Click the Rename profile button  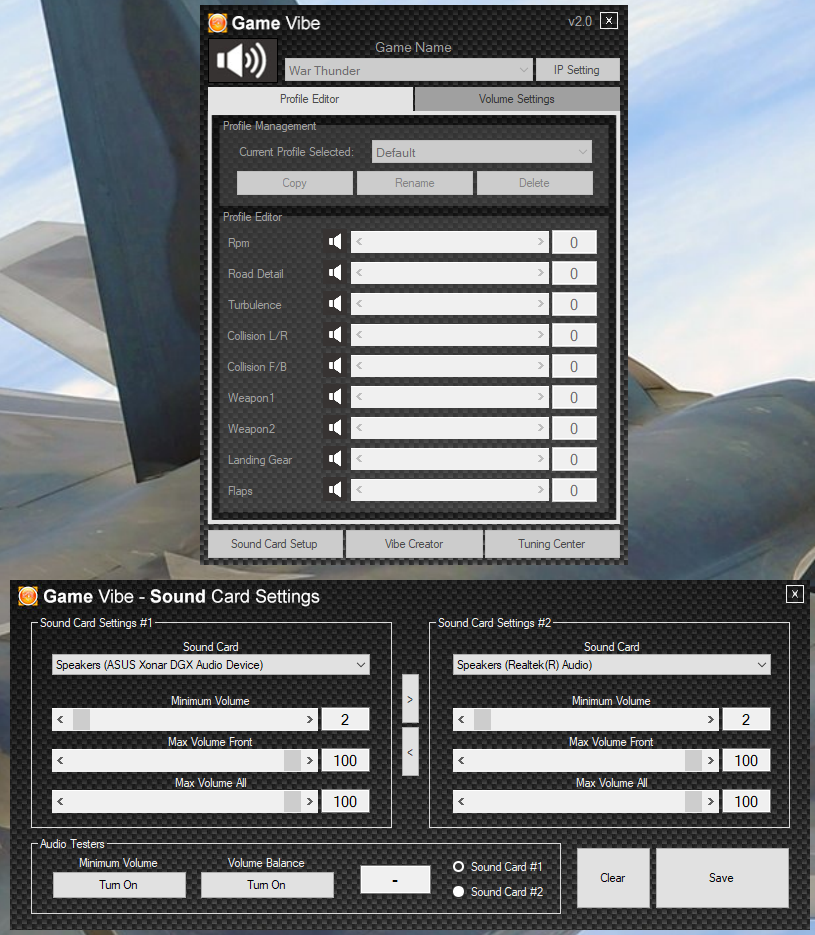[x=414, y=183]
